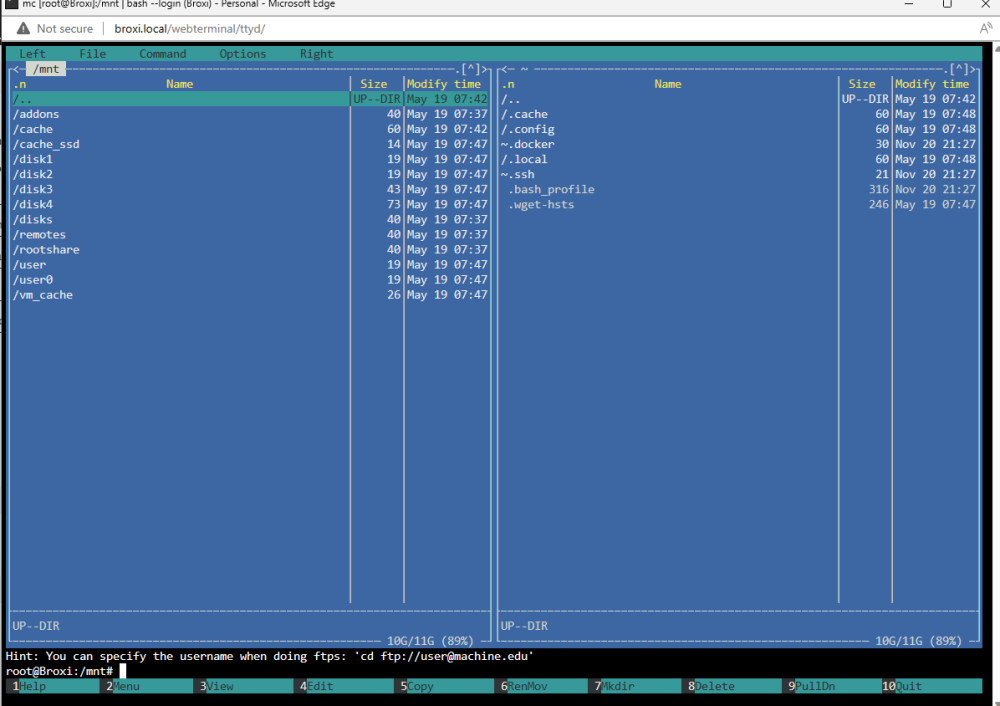Click the 6 RenMov function key

(543, 686)
